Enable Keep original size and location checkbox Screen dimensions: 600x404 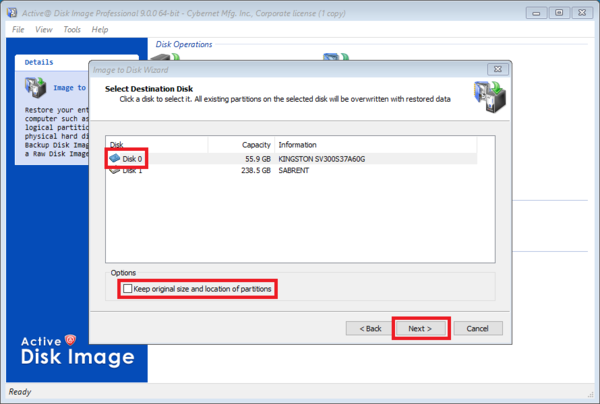[x=127, y=289]
